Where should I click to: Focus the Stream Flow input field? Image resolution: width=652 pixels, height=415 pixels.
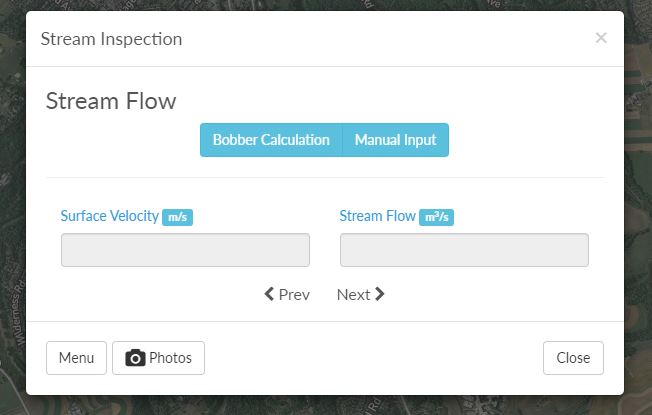tap(464, 250)
